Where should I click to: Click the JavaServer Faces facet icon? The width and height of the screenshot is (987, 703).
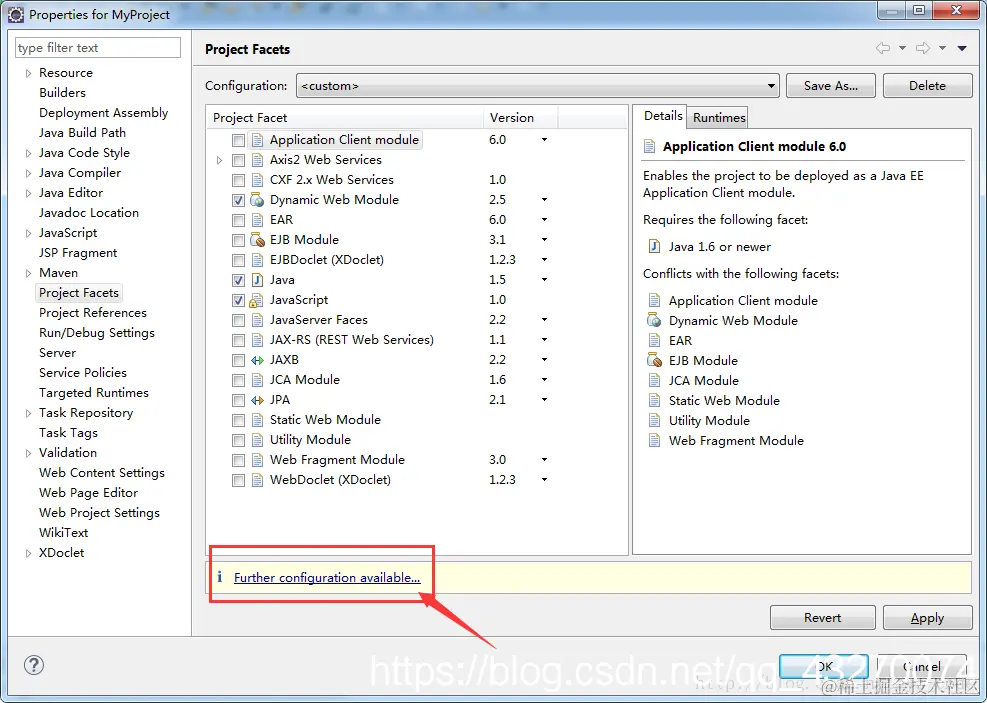[x=257, y=320]
